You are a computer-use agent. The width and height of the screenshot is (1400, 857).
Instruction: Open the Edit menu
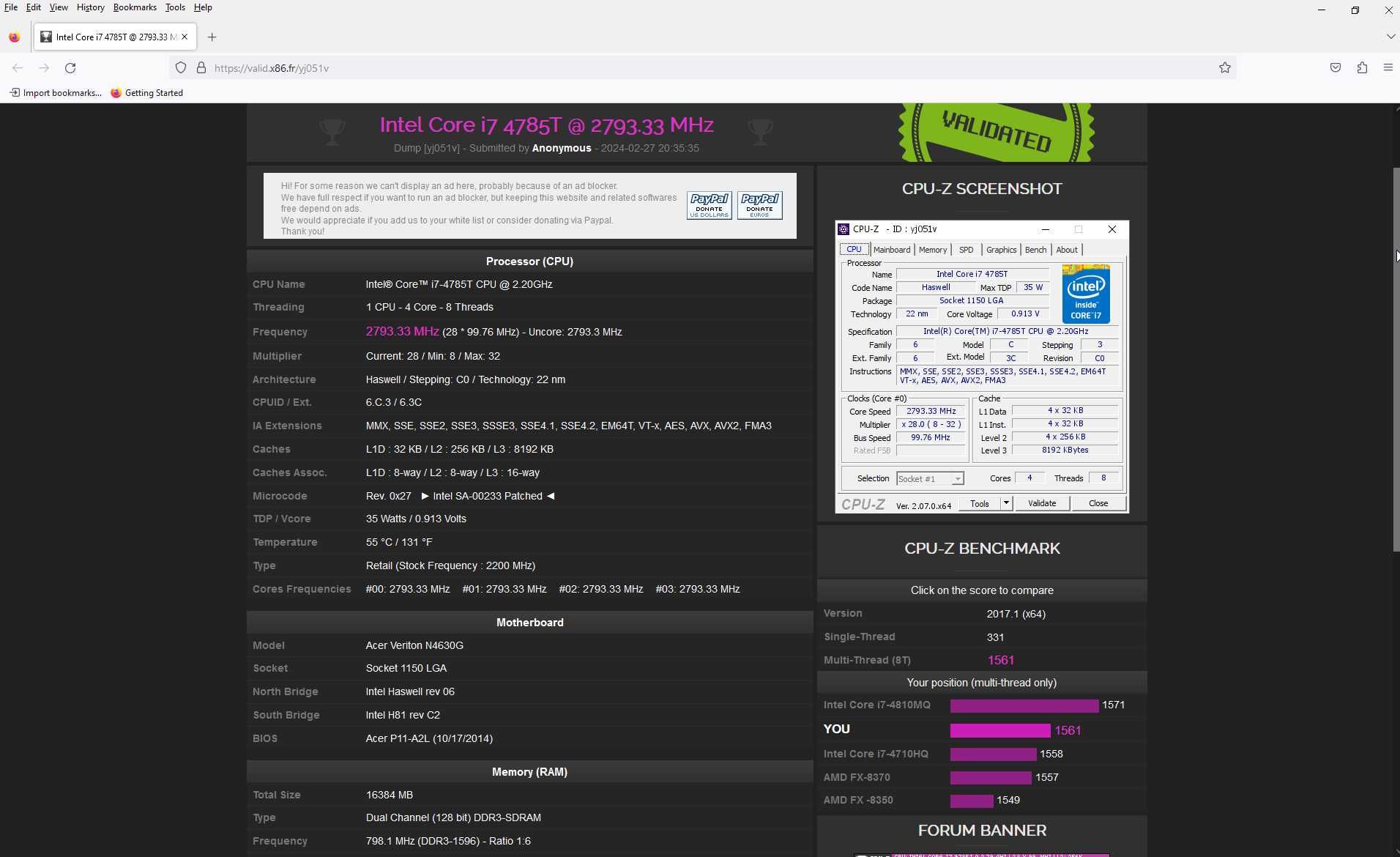[34, 7]
